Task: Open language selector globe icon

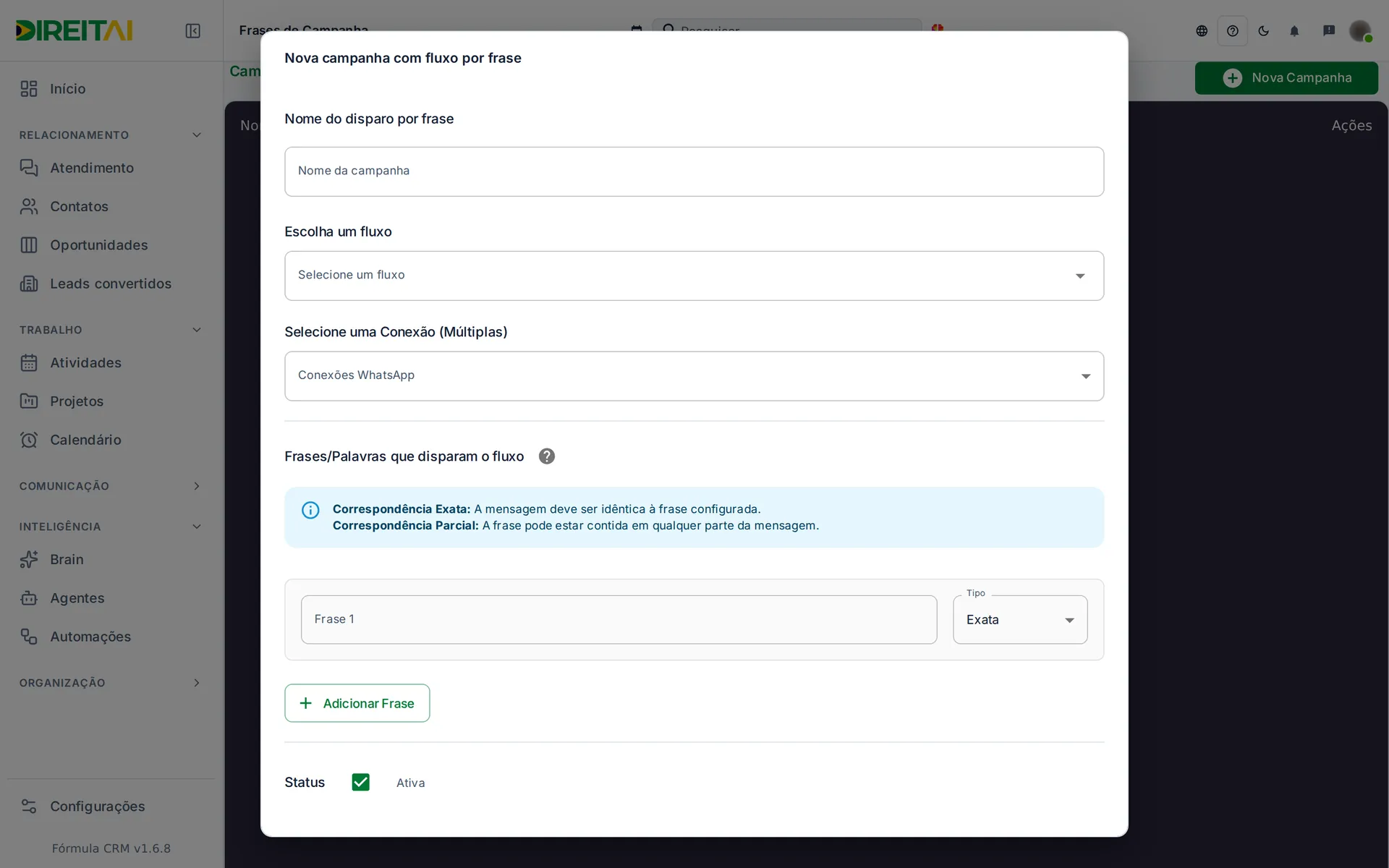Action: point(1202,31)
